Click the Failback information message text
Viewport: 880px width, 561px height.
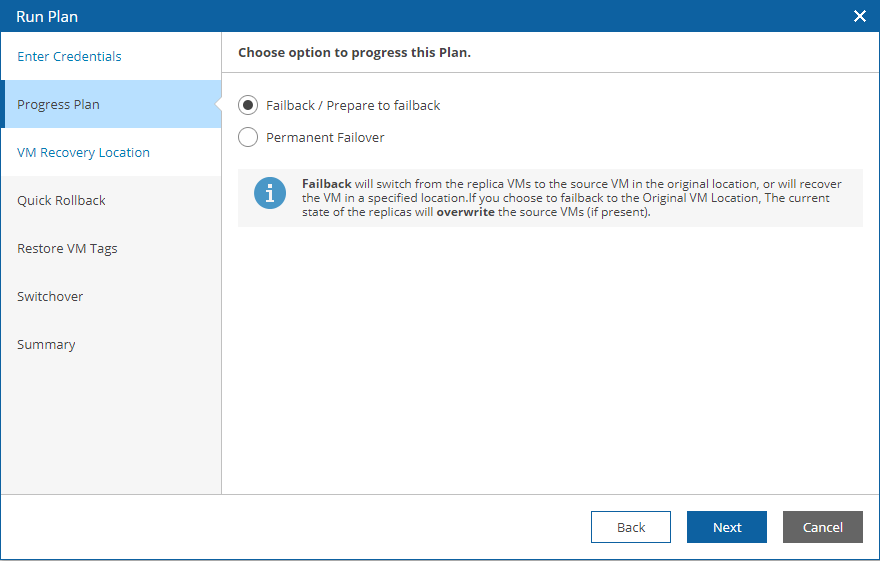[x=572, y=198]
